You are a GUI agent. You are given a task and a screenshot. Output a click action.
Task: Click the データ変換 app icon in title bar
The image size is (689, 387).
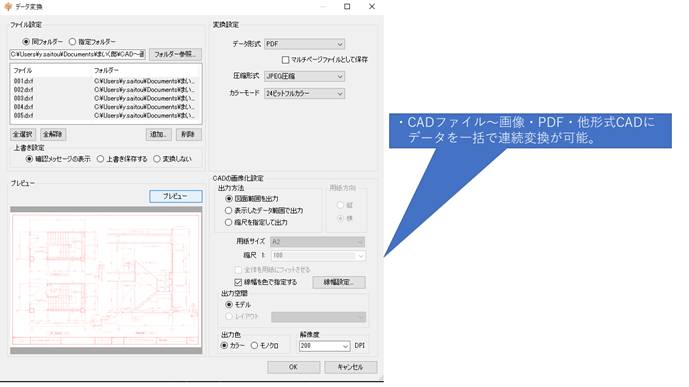coord(7,6)
